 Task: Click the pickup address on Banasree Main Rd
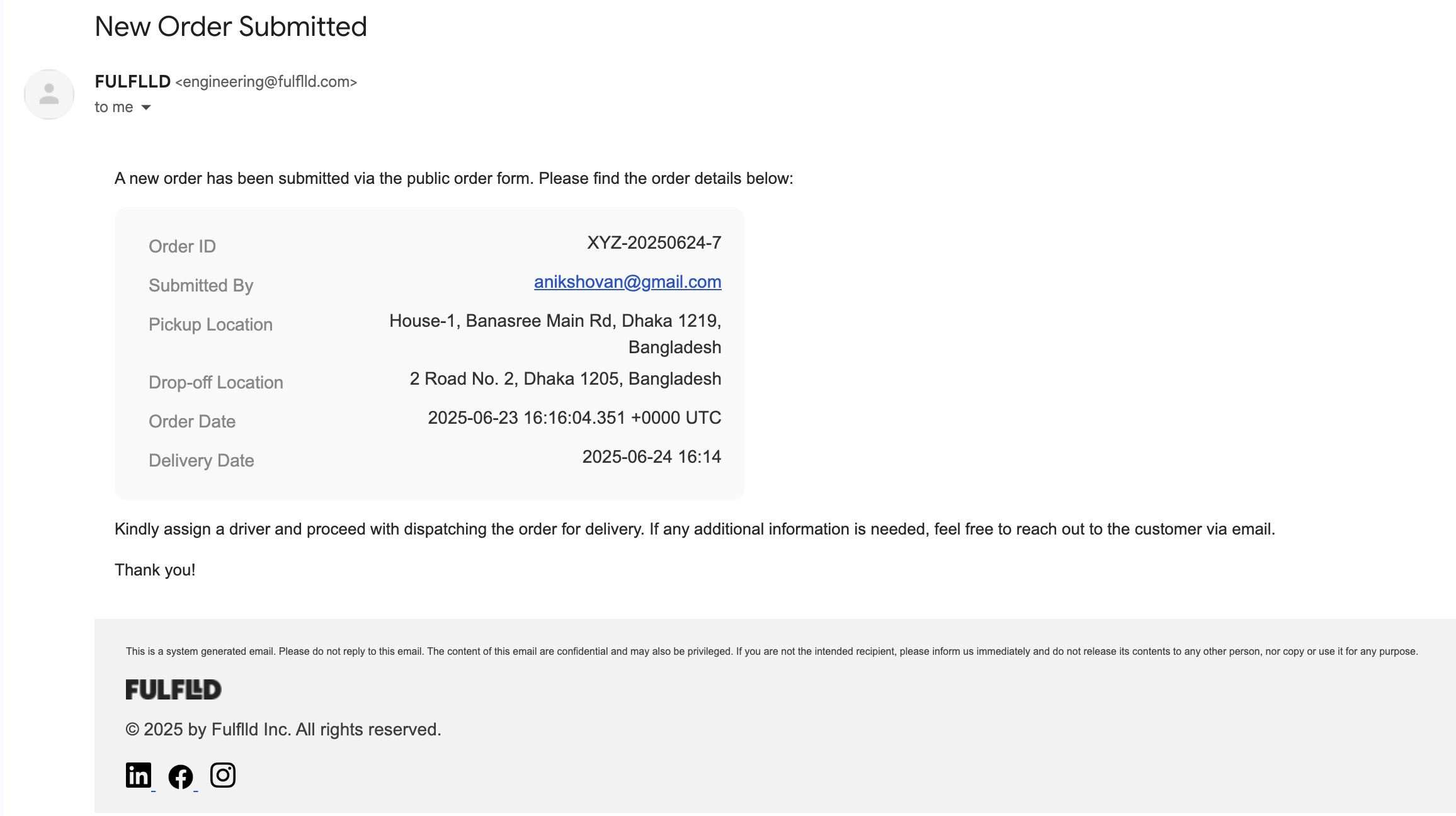pos(555,334)
